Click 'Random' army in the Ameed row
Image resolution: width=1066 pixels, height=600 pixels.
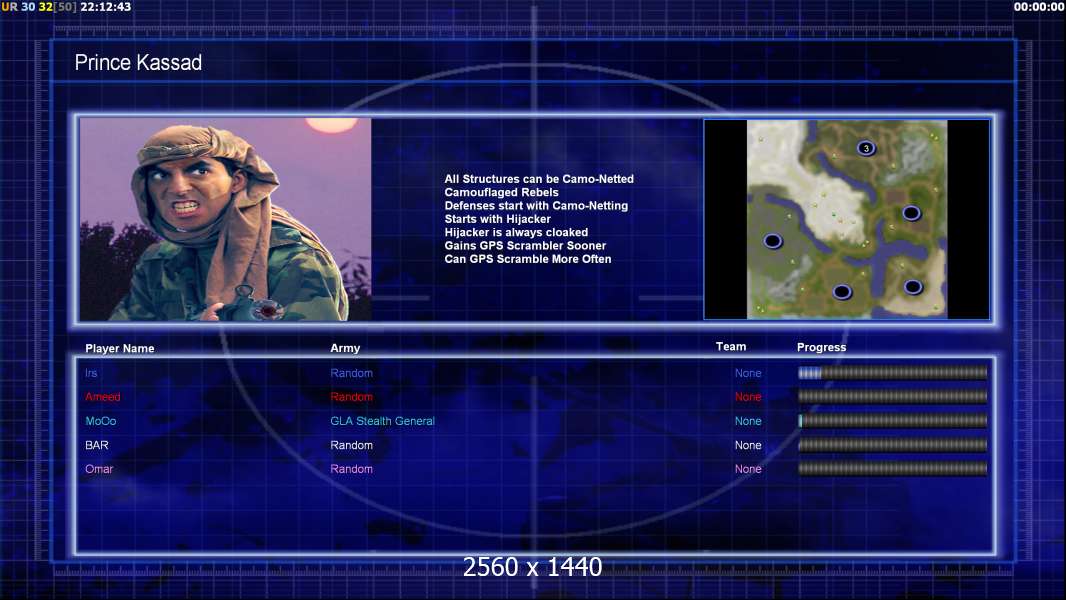(351, 397)
